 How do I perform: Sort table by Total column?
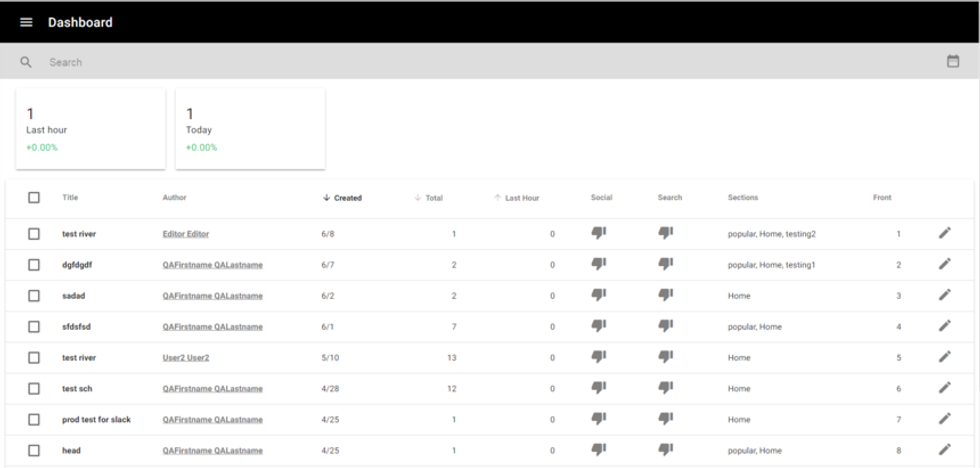pos(433,198)
